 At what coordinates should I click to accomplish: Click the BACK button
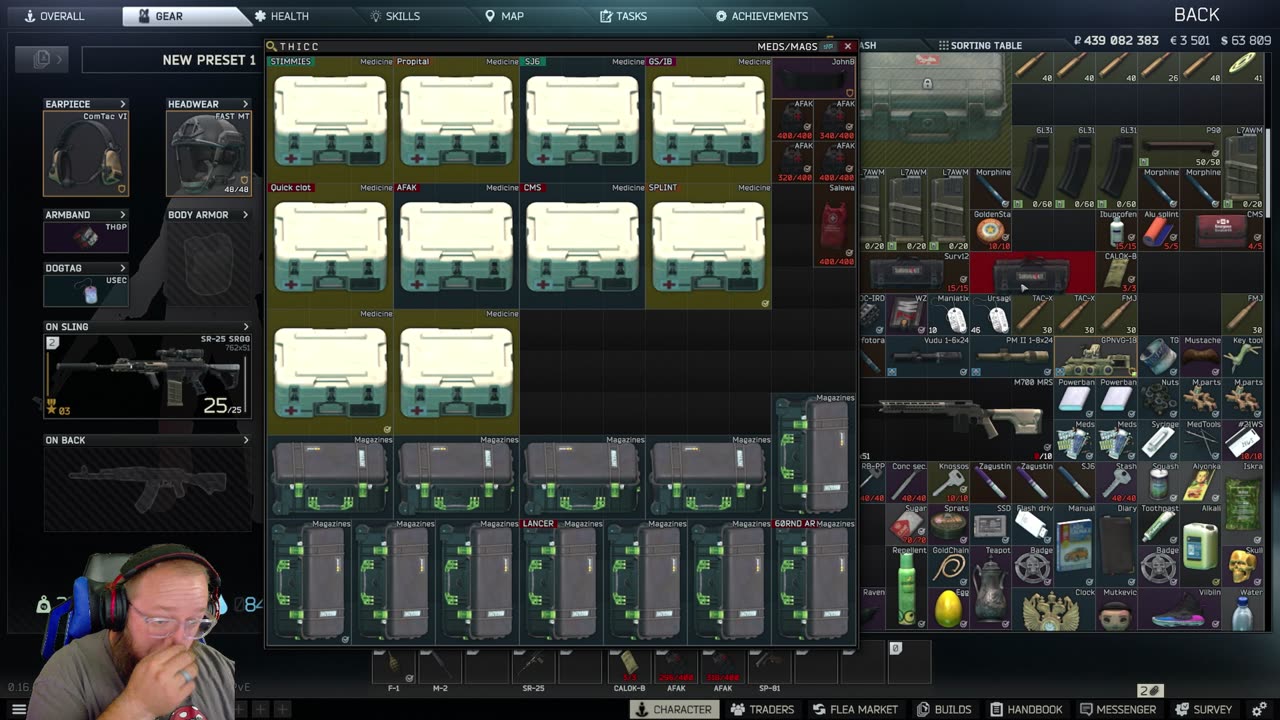point(1196,15)
